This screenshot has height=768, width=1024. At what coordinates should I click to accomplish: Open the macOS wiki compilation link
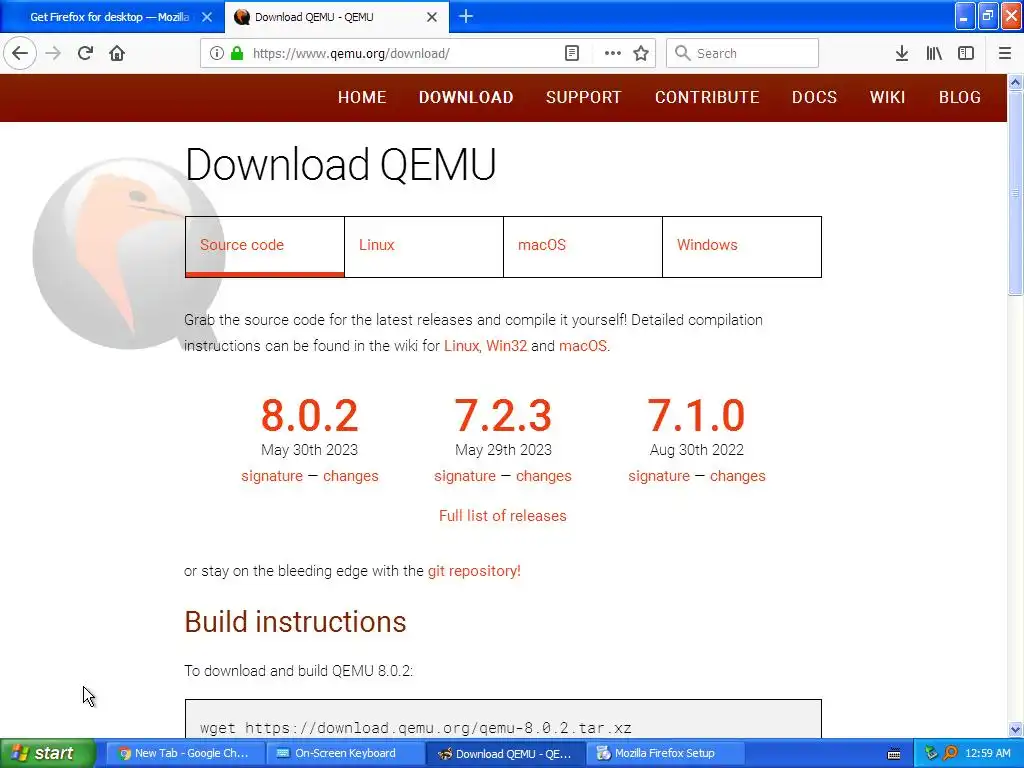coord(583,345)
